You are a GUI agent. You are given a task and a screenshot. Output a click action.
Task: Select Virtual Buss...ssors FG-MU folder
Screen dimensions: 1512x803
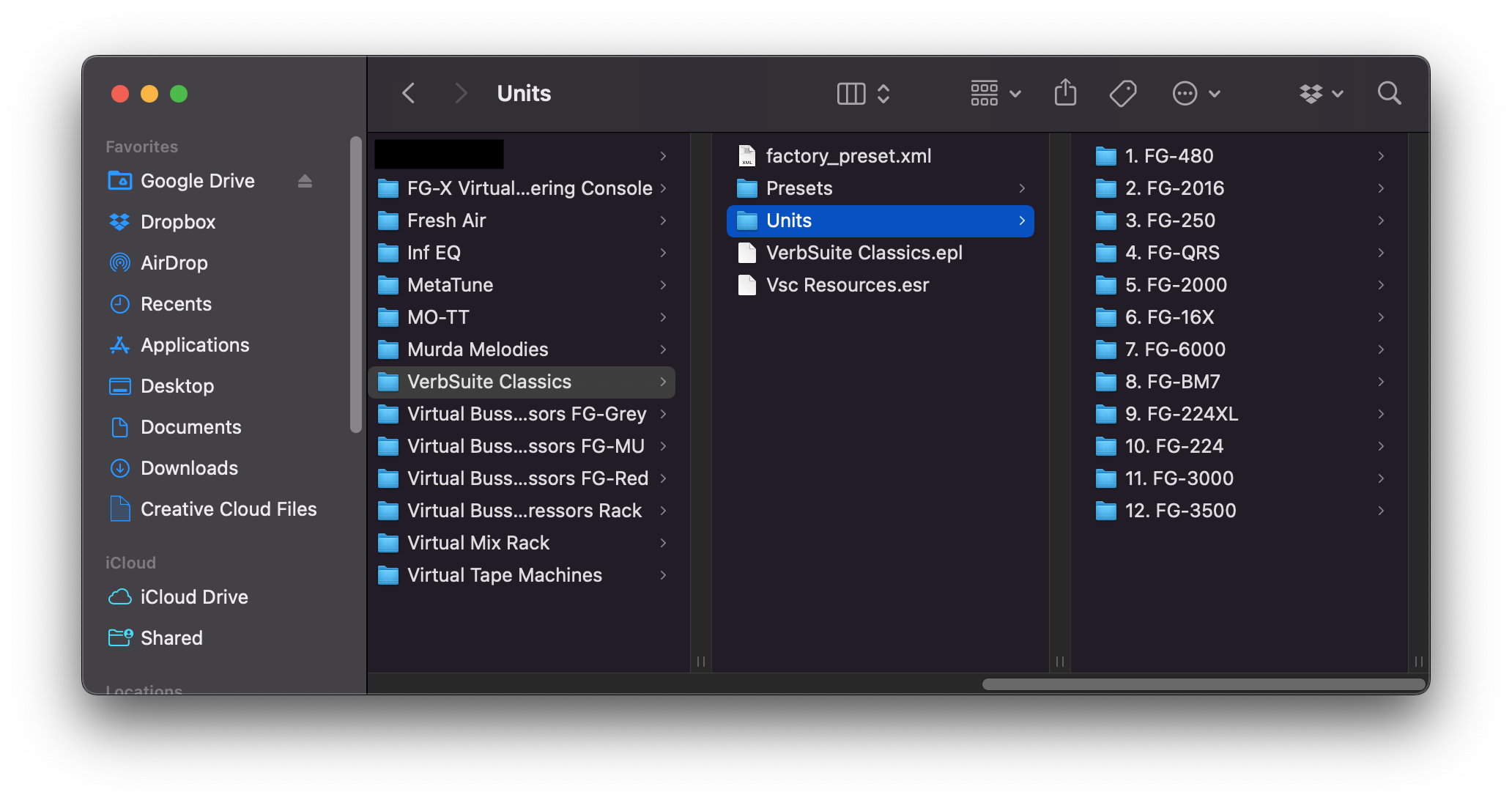[x=522, y=446]
